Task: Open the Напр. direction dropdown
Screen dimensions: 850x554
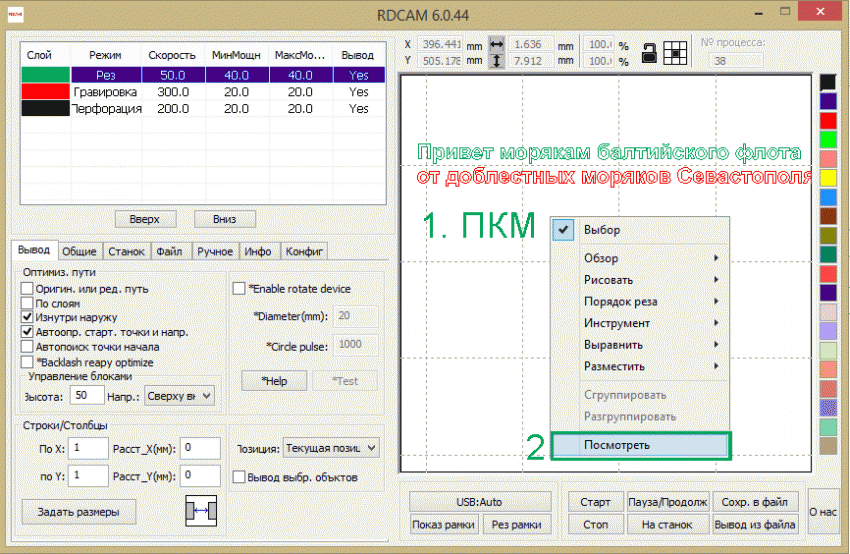Action: click(179, 396)
